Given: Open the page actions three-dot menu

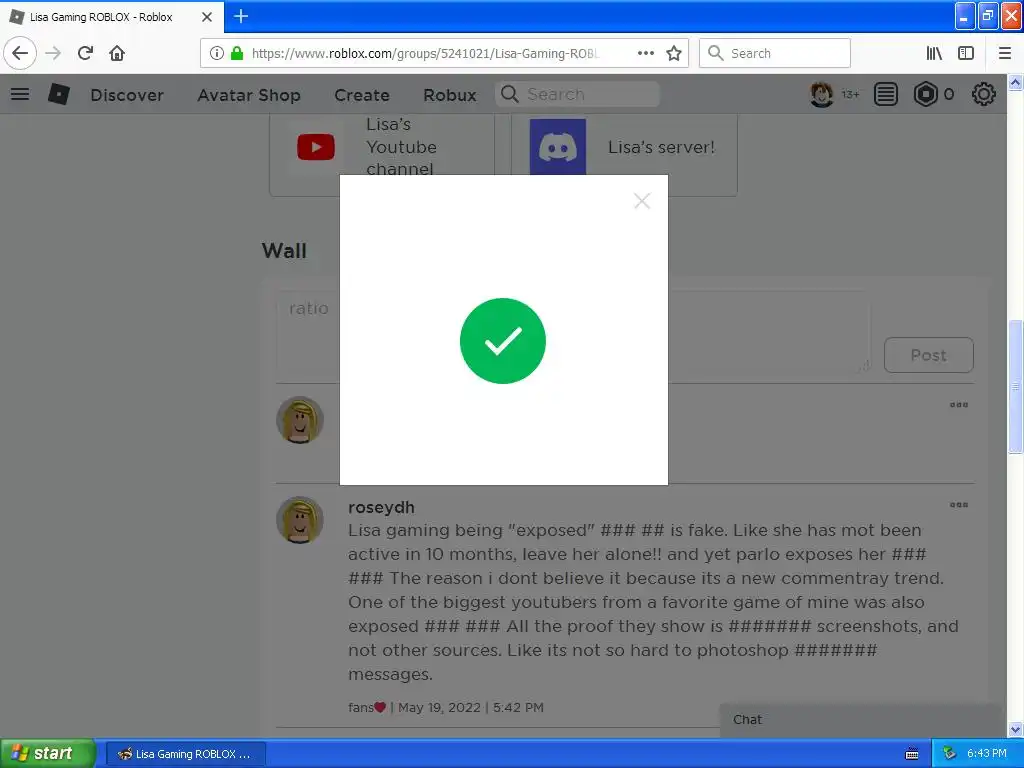Looking at the screenshot, I should click(646, 53).
